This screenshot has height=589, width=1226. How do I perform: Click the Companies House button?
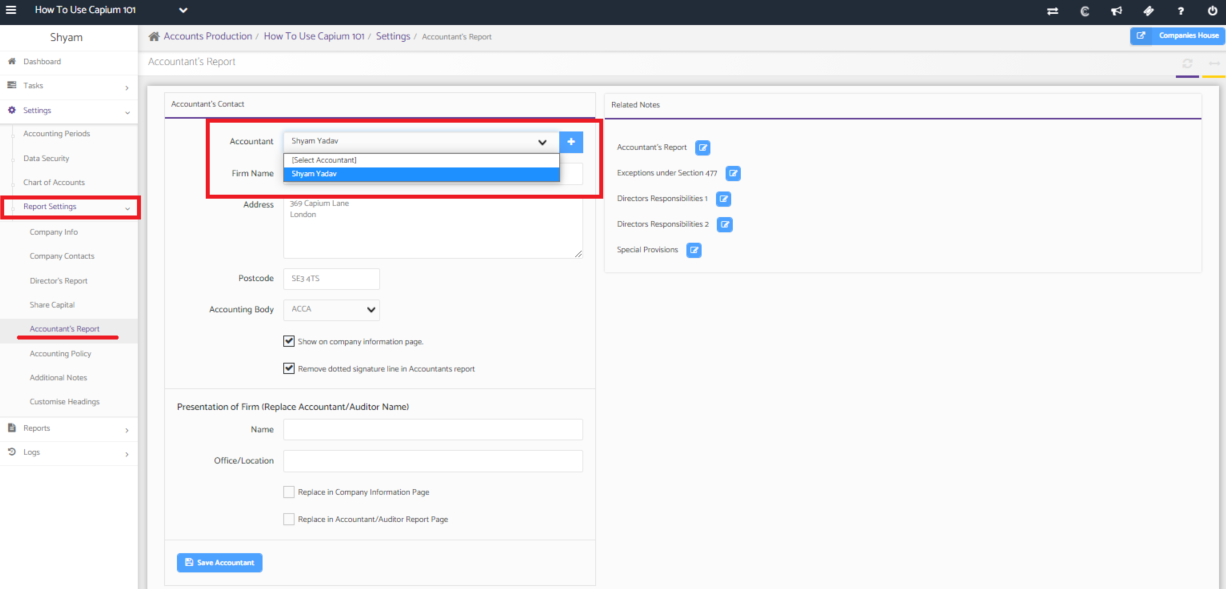[1177, 36]
